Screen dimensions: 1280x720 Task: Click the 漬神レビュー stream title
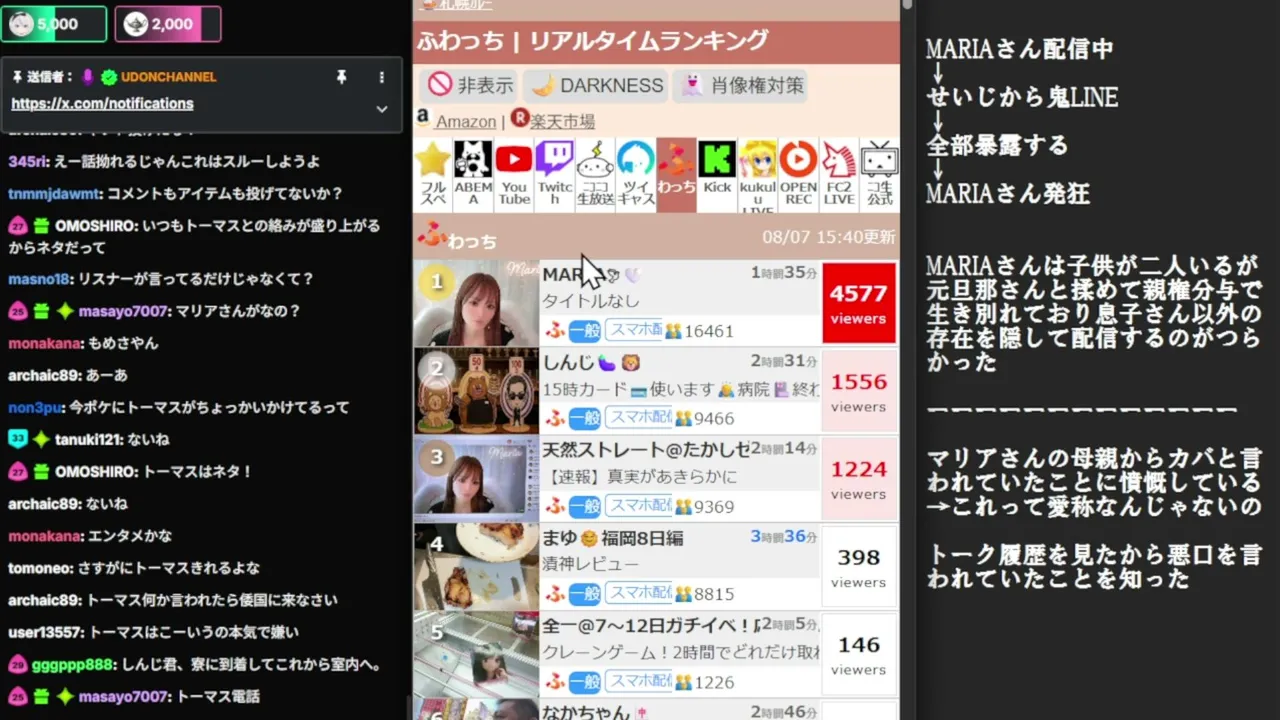point(591,565)
